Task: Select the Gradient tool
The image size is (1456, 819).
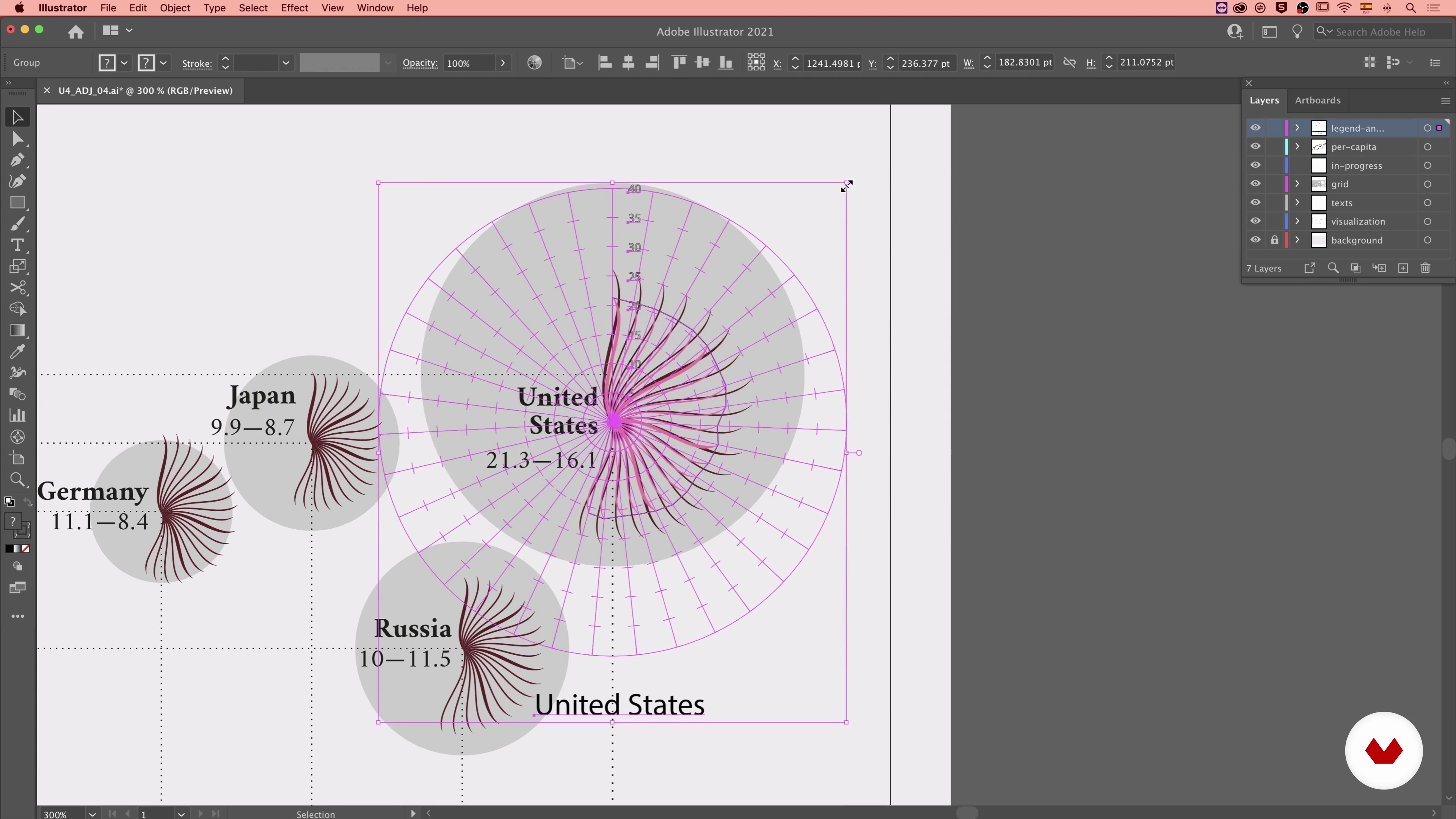Action: (17, 331)
